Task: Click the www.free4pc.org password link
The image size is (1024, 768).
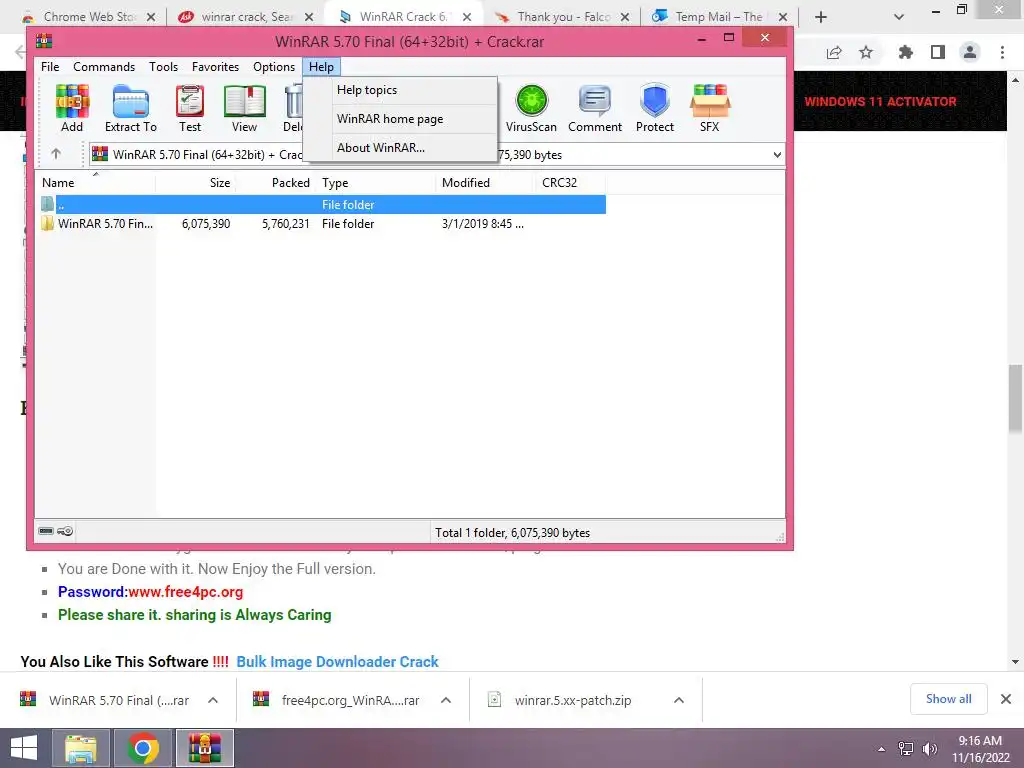Action: coord(185,592)
